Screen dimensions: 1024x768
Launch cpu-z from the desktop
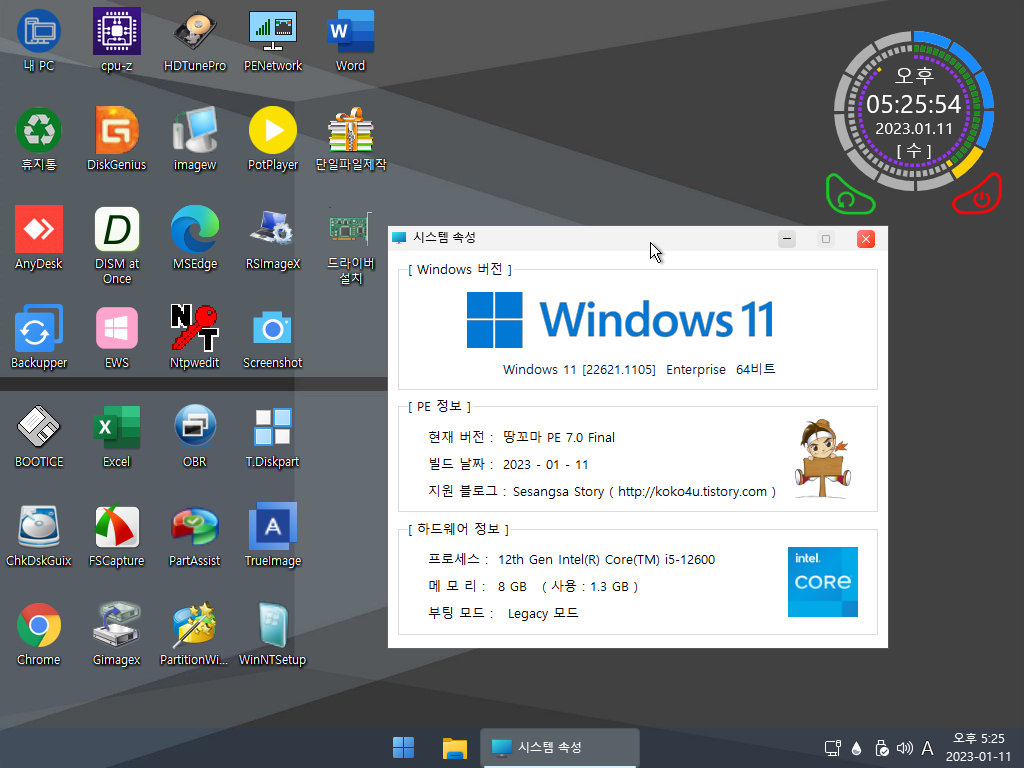[x=117, y=39]
